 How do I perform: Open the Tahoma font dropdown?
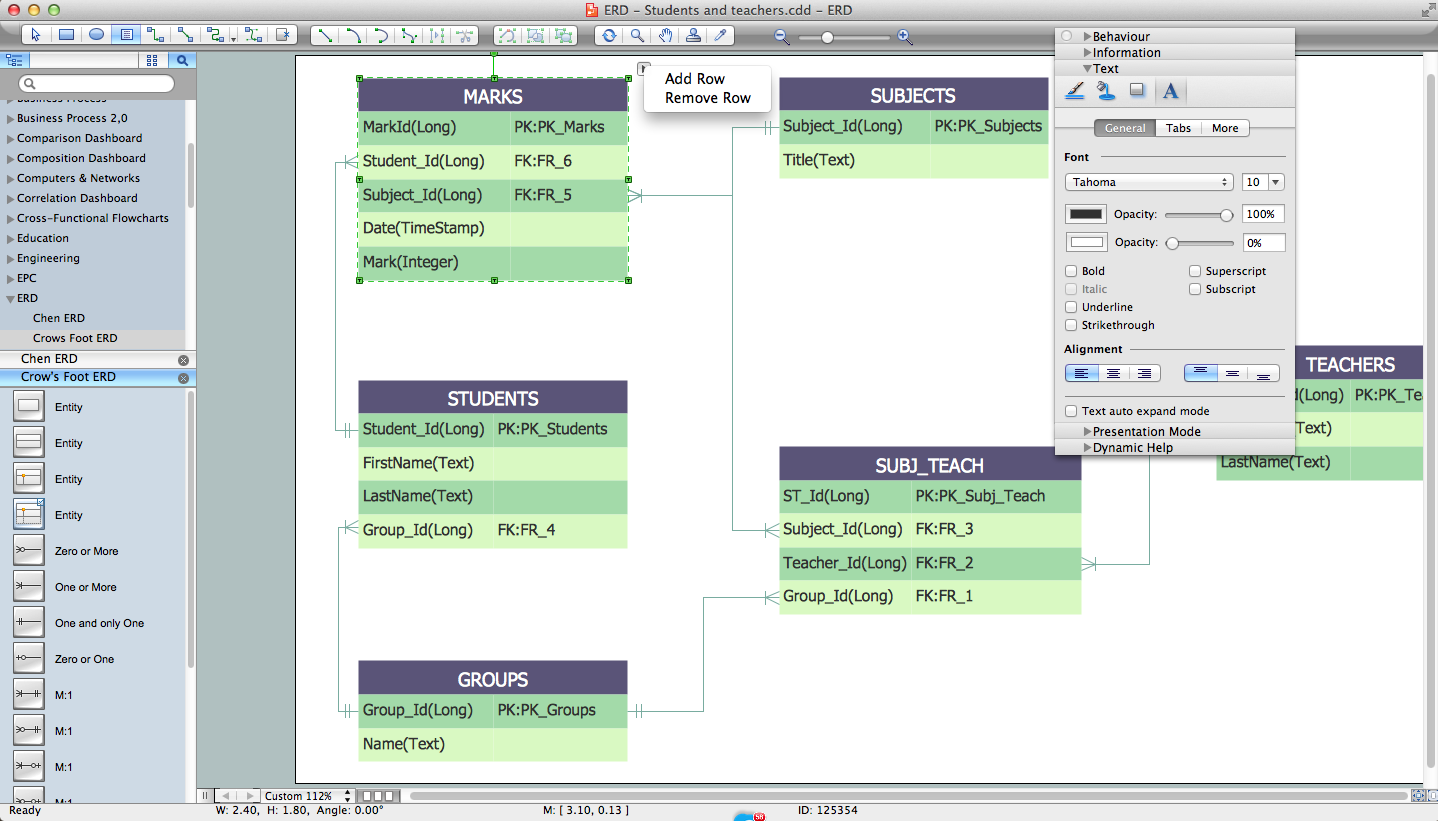click(1149, 182)
